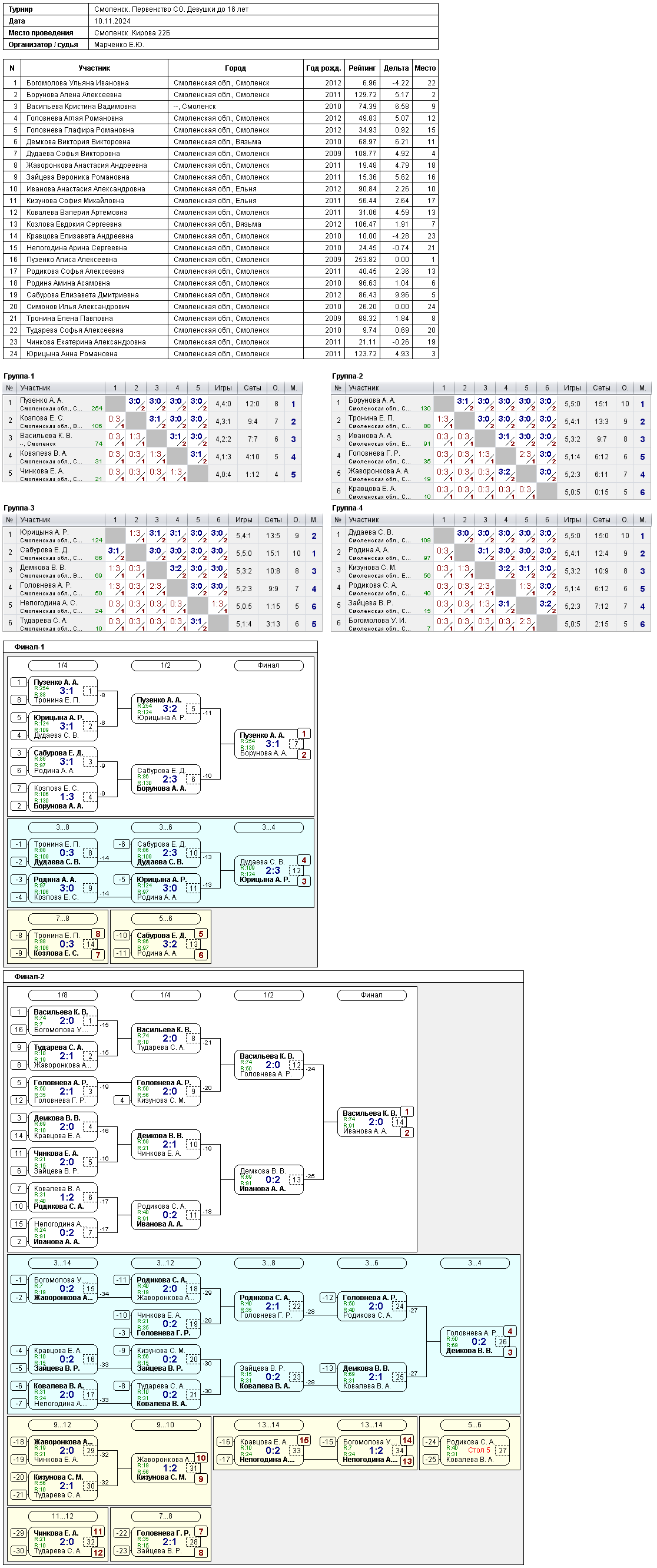
Task: Click the Финал-2 section title
Action: pos(29,977)
